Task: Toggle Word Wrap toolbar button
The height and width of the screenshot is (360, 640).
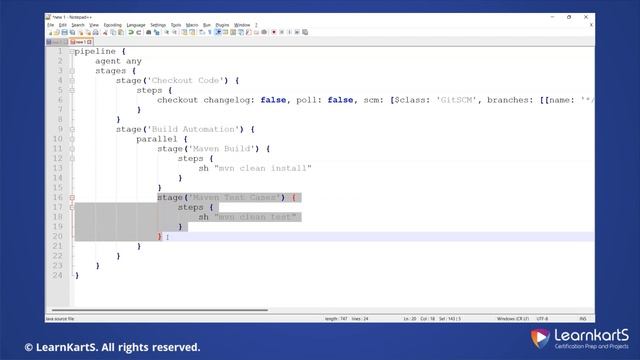Action: click(x=202, y=32)
